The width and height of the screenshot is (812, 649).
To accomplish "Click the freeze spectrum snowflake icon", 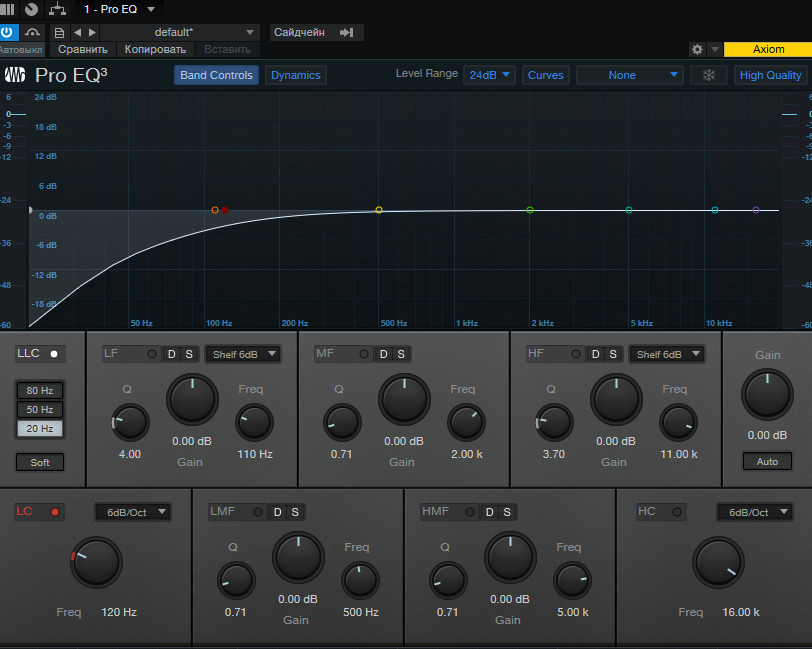I will click(x=708, y=75).
